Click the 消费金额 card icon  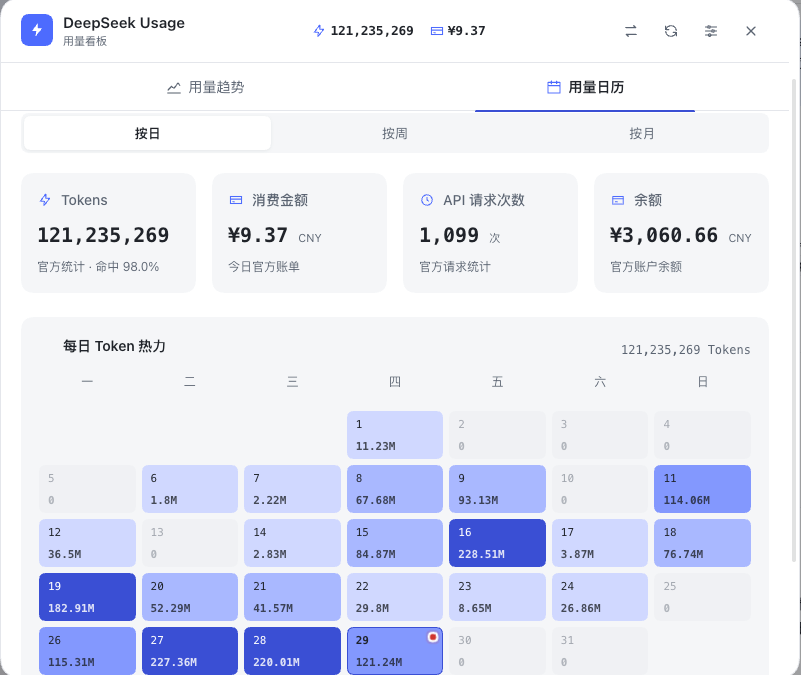coord(235,200)
